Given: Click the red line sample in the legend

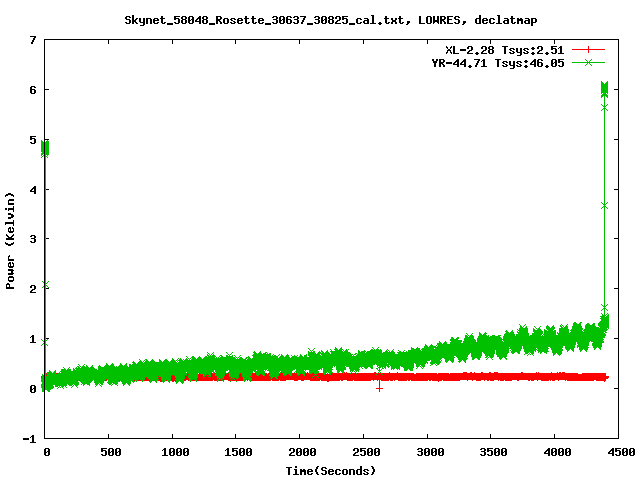Looking at the screenshot, I should 588,50.
